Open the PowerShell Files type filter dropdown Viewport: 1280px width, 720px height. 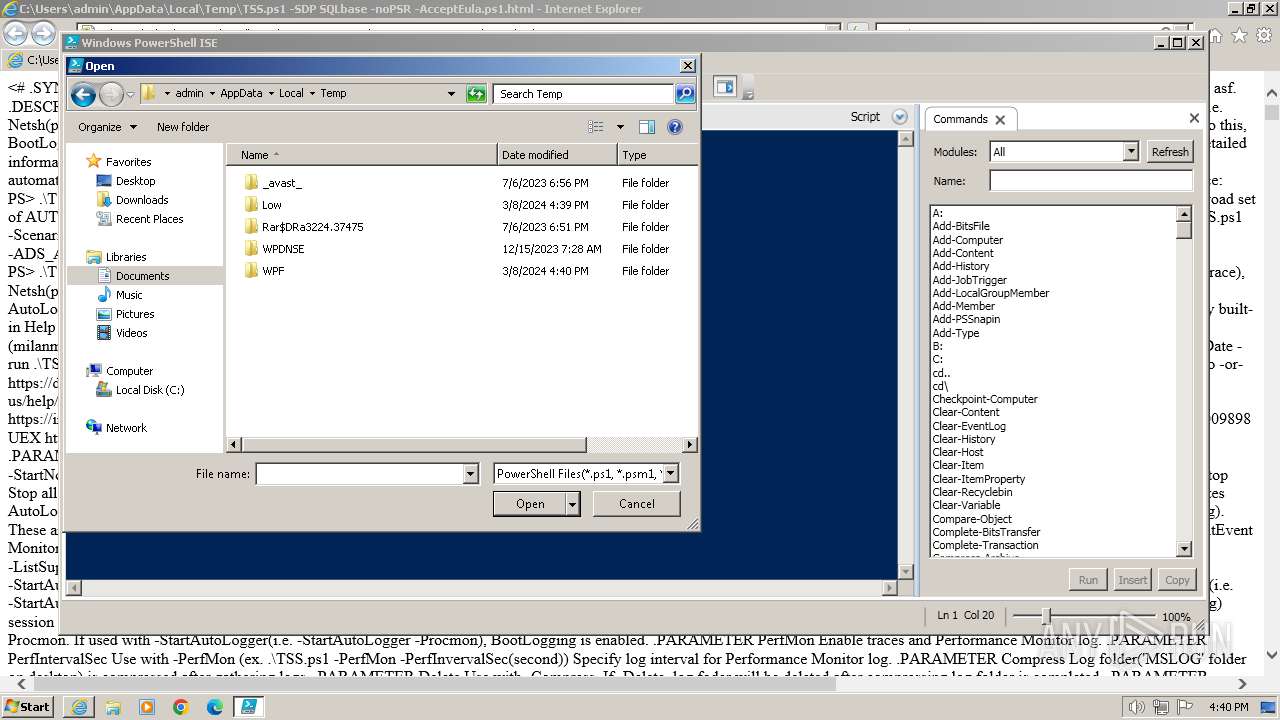[x=671, y=474]
